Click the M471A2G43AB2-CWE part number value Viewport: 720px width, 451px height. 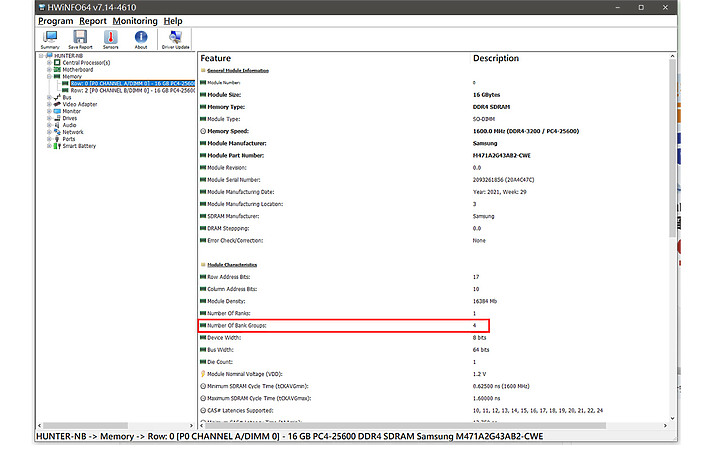pyautogui.click(x=501, y=156)
